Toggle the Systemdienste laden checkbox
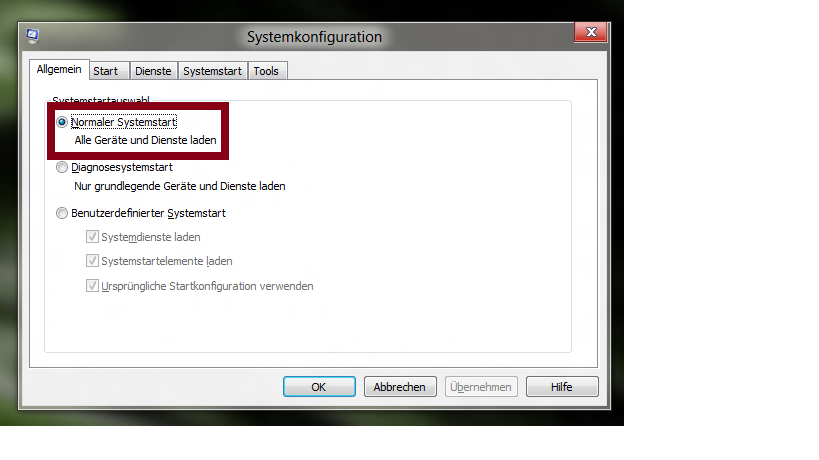The image size is (819, 460). coord(92,237)
